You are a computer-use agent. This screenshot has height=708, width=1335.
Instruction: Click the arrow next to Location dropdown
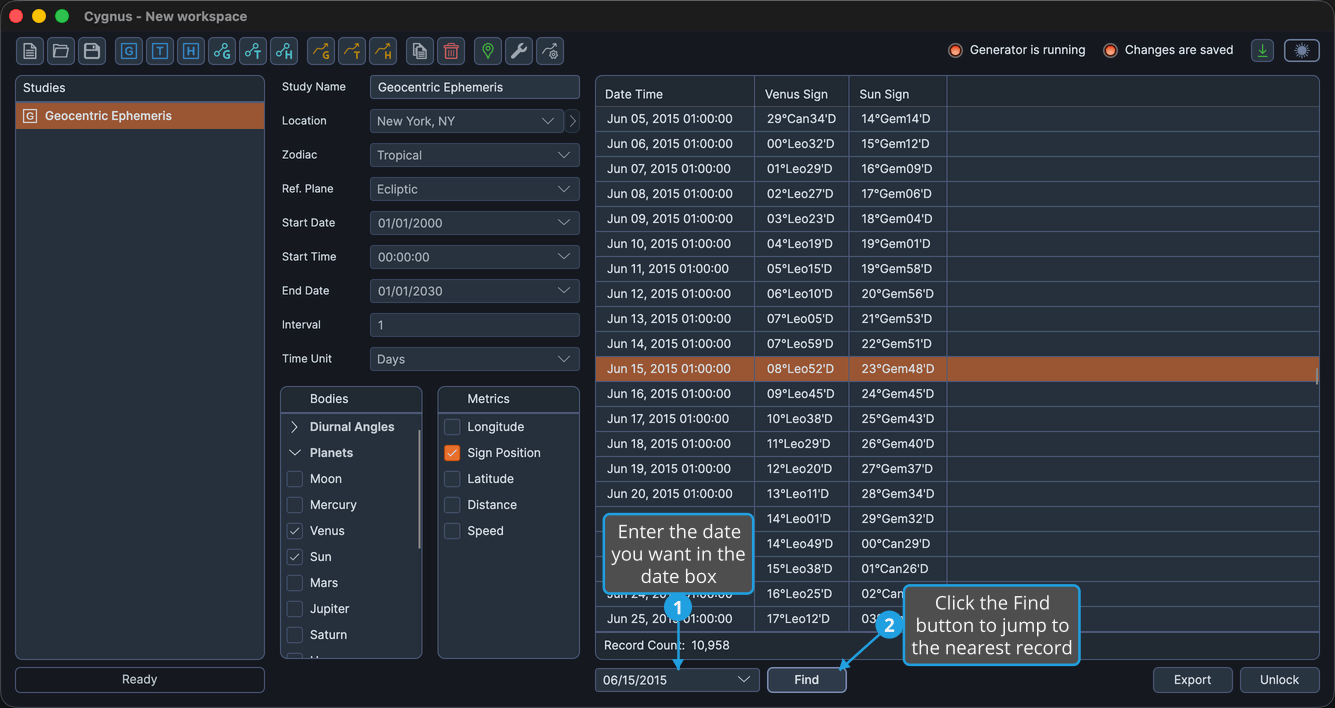click(573, 121)
